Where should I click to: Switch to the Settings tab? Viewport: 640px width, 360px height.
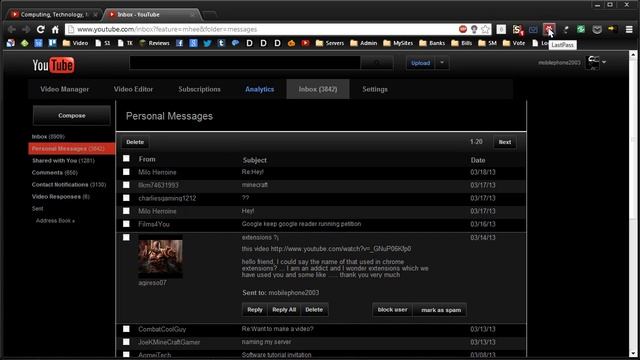pyautogui.click(x=375, y=89)
